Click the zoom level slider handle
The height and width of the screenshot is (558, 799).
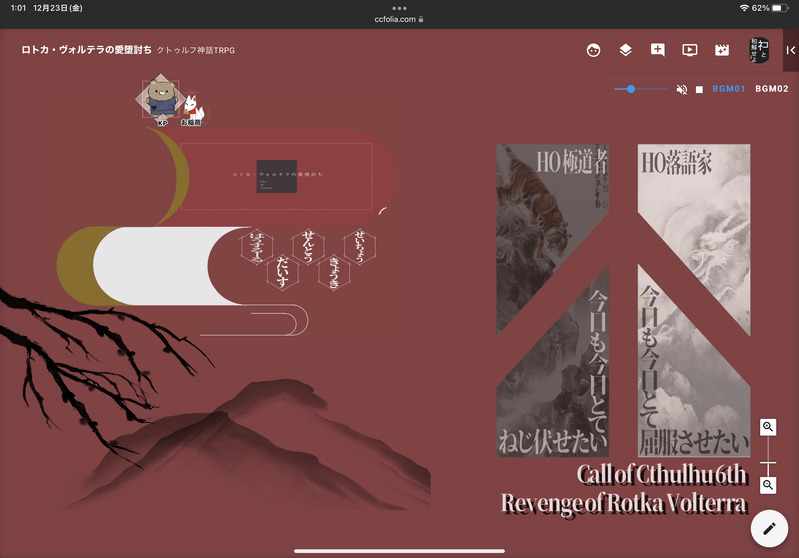click(x=768, y=463)
